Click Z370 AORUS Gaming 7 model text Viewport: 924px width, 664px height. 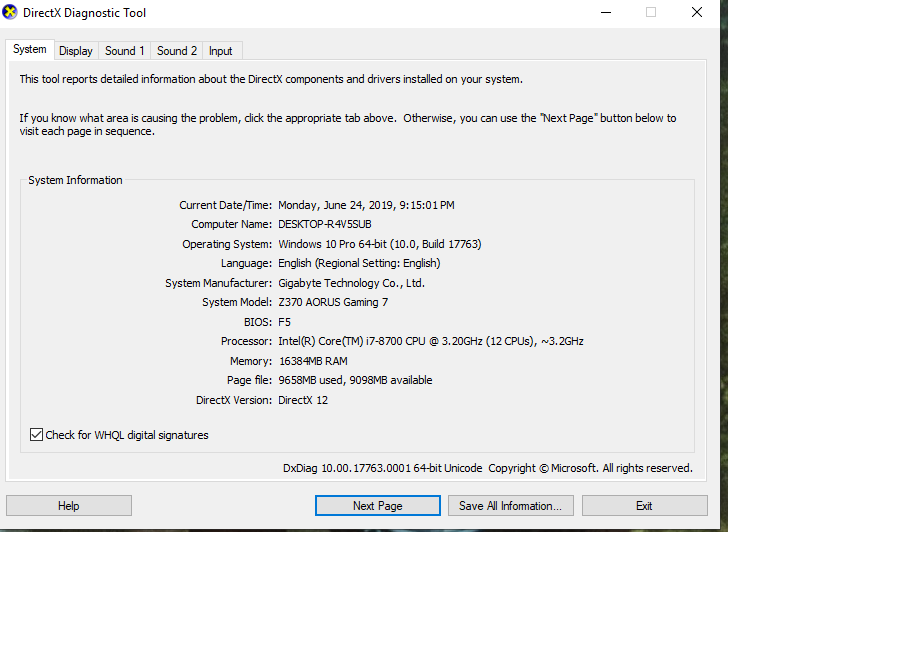click(333, 302)
